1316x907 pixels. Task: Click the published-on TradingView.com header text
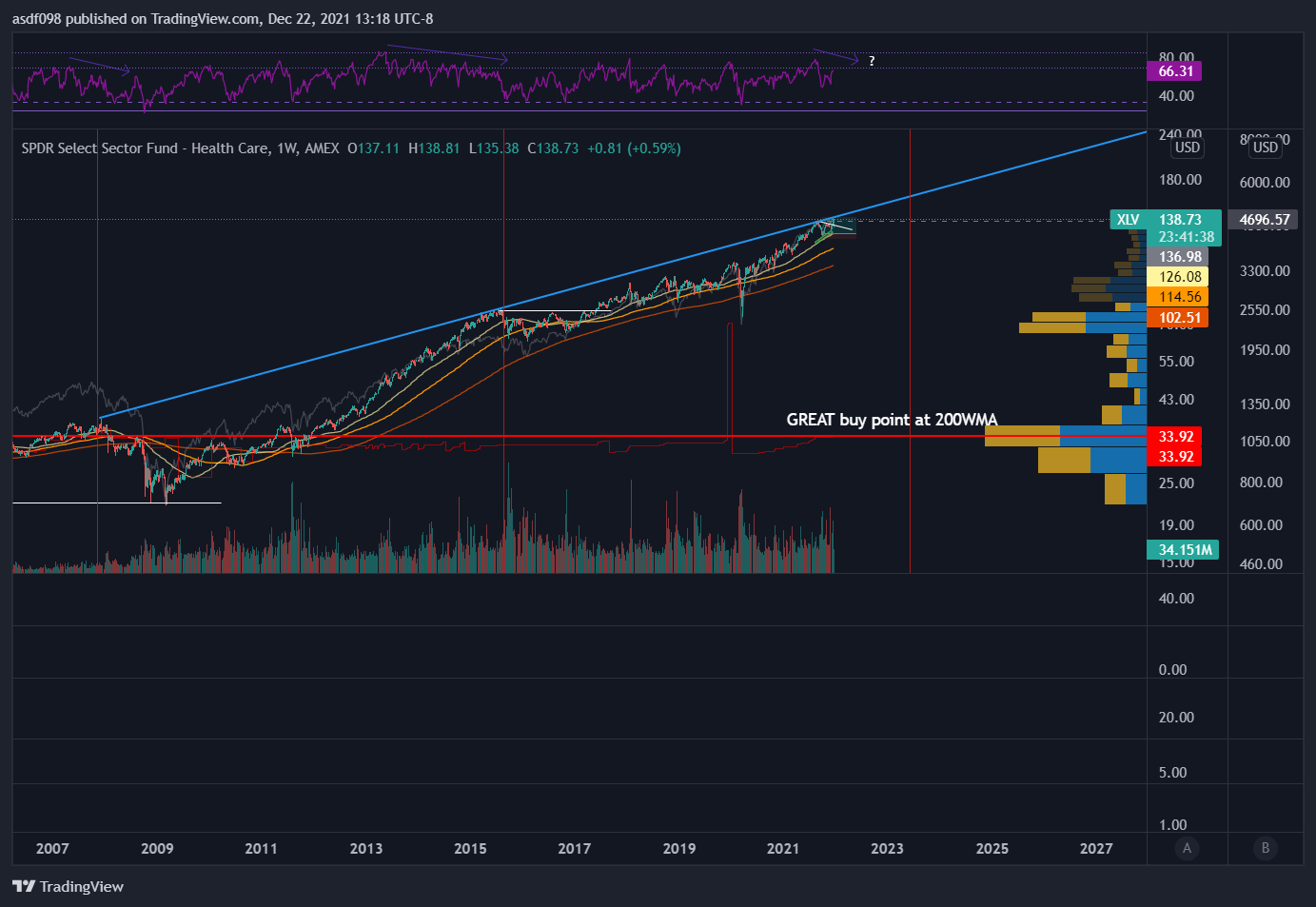223,19
